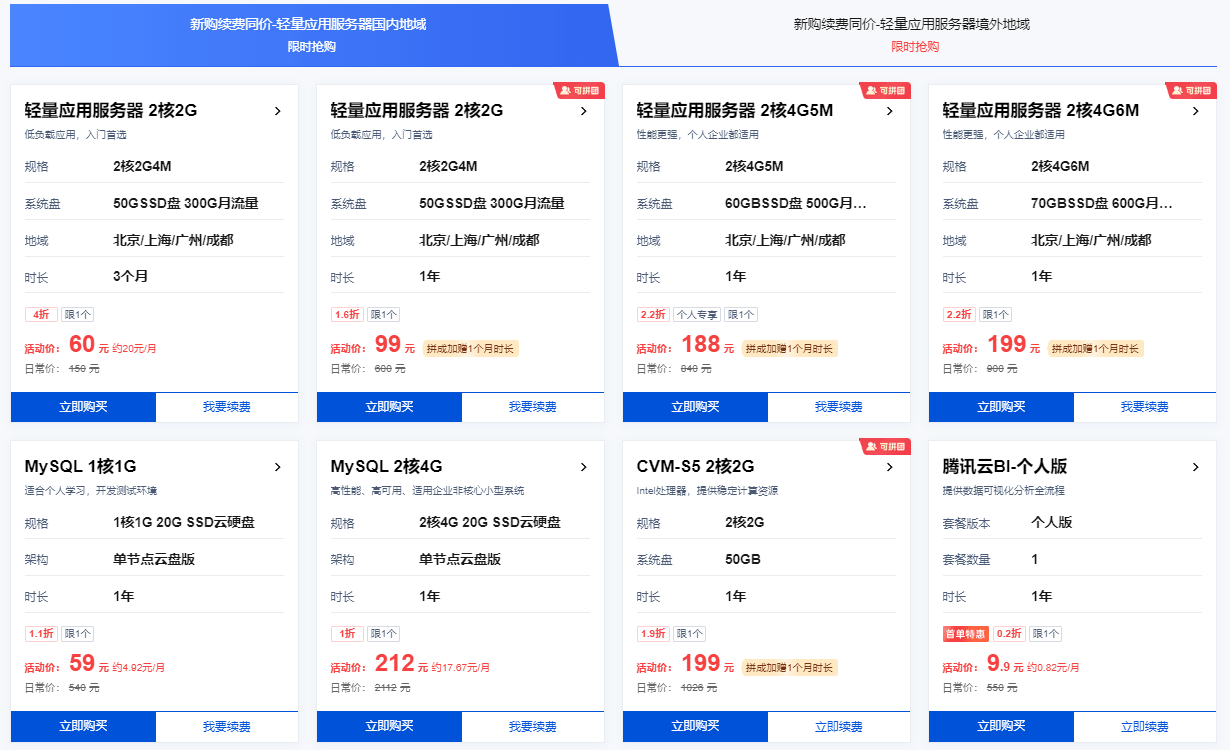Click 我要续费 on MySQL 2核4G card
Image resolution: width=1230 pixels, height=750 pixels.
533,726
